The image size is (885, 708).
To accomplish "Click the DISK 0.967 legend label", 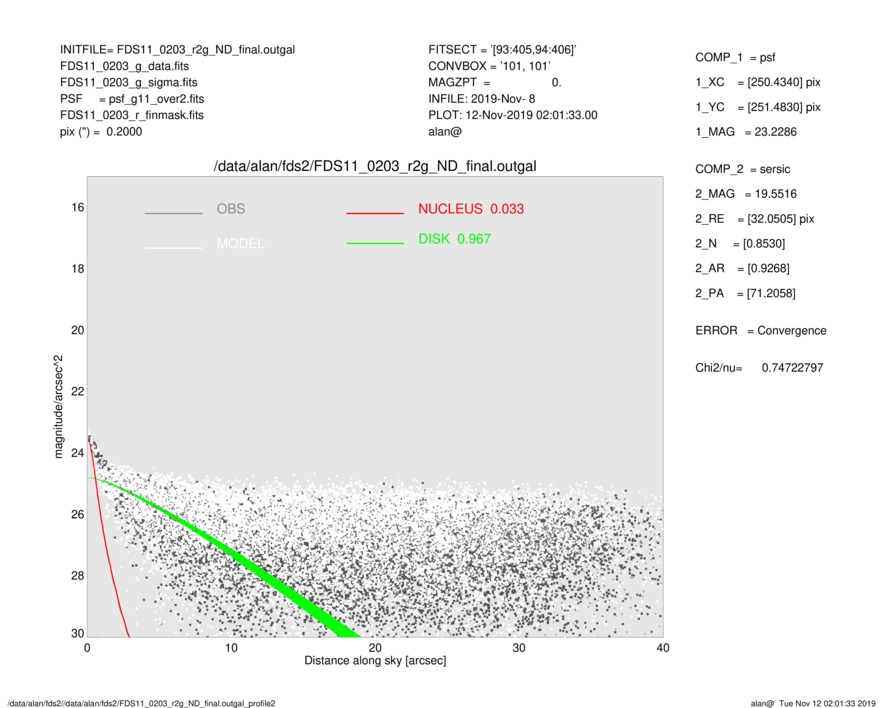I will [454, 239].
